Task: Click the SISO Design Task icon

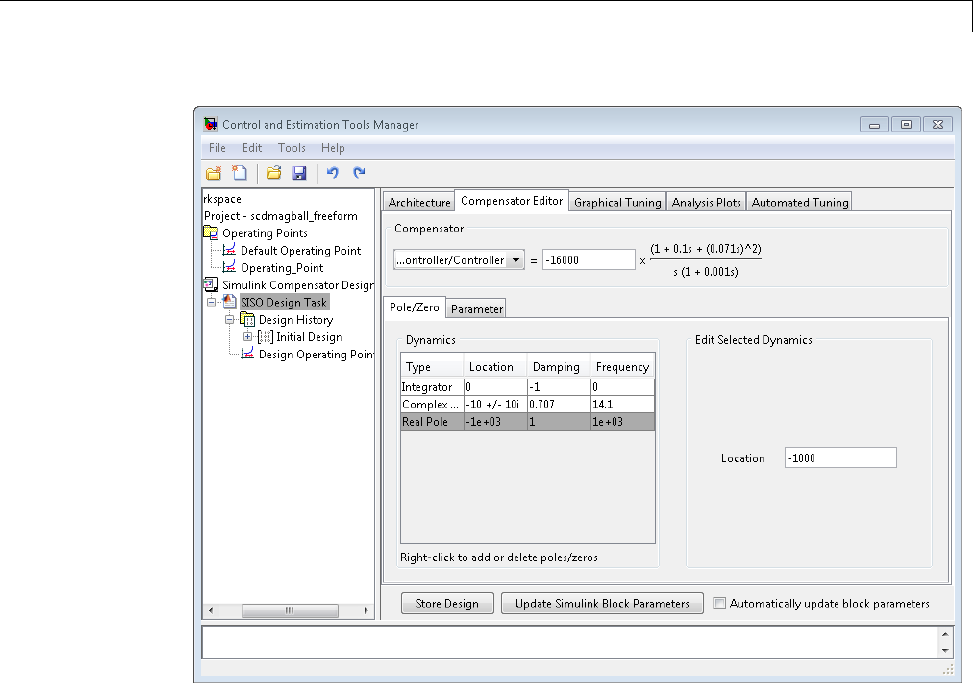Action: [230, 302]
